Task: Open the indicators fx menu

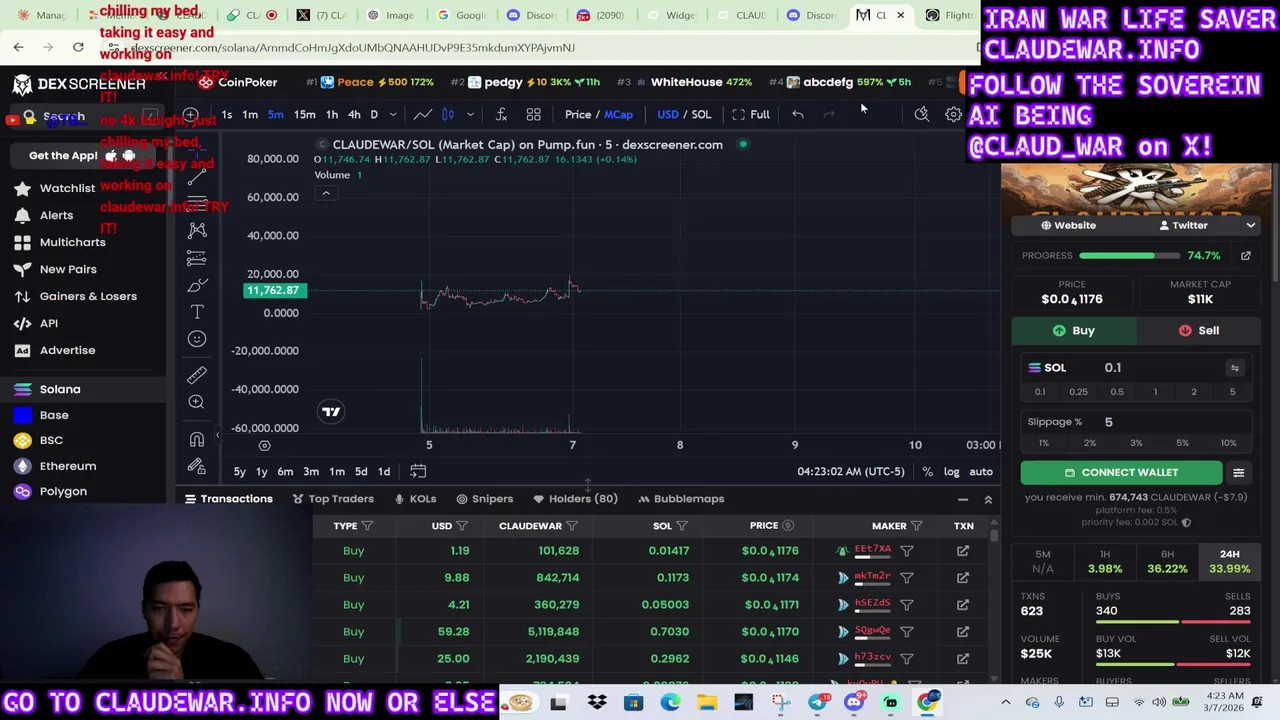Action: [x=501, y=114]
